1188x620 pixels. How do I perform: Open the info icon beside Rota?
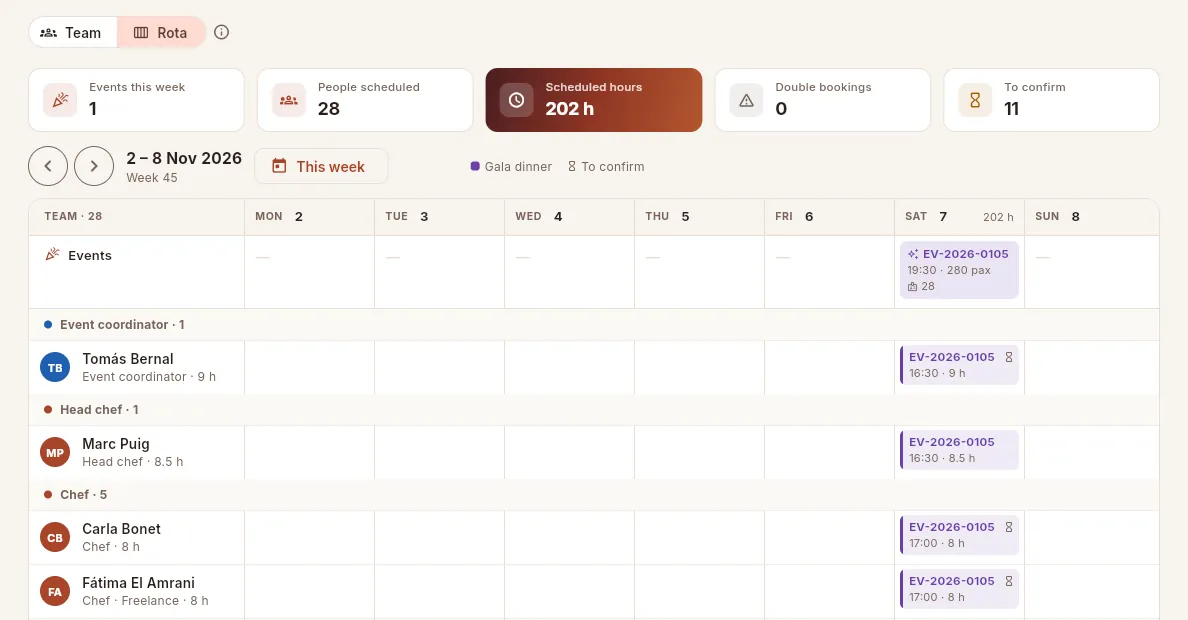pyautogui.click(x=221, y=33)
